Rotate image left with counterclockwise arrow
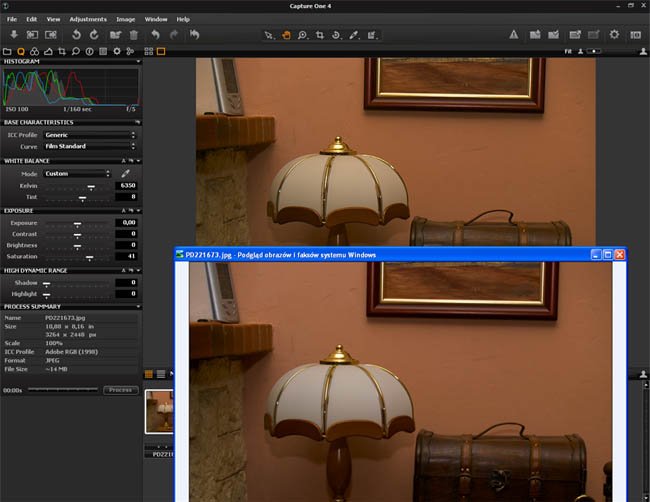Viewport: 650px width, 502px height. (75, 35)
